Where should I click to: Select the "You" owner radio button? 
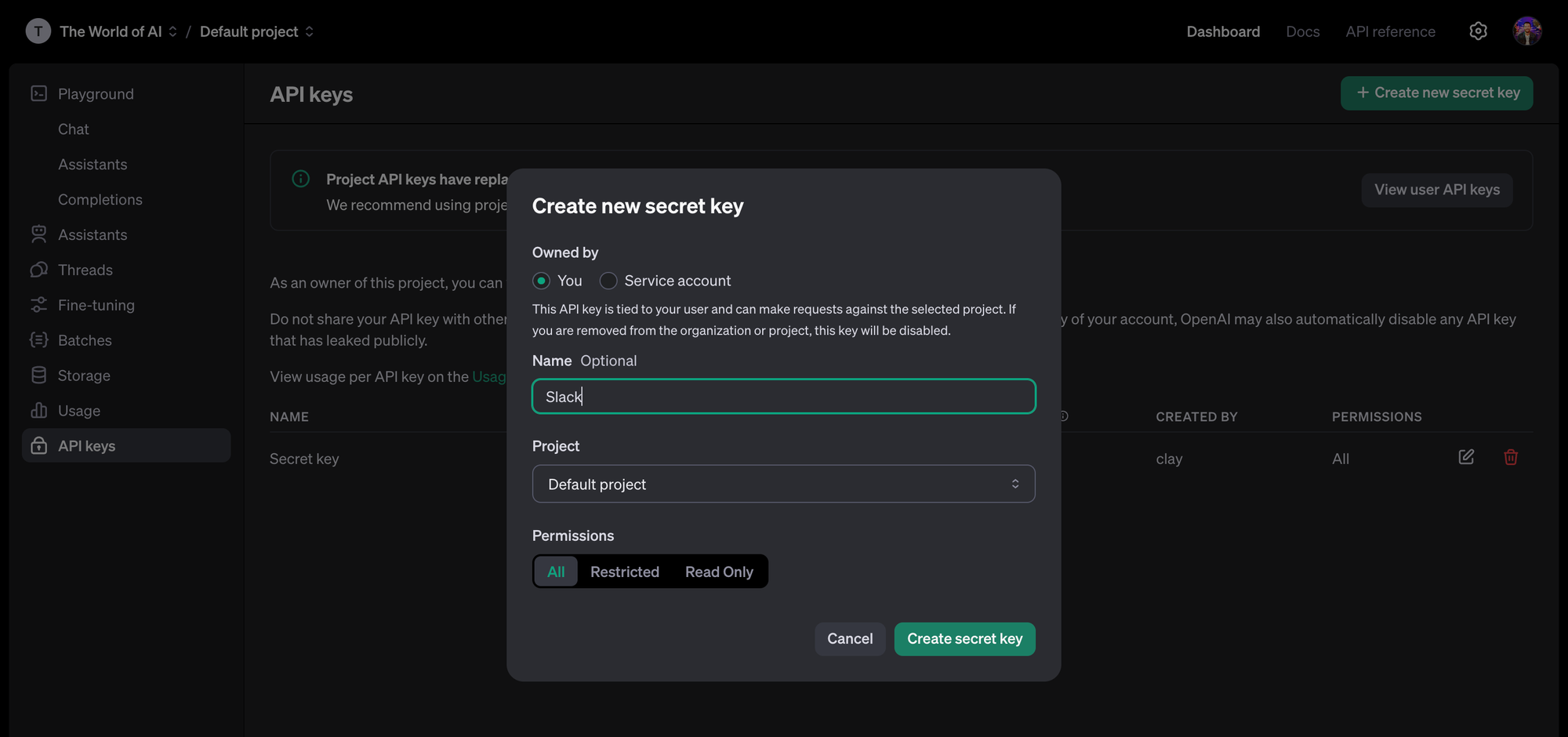[x=541, y=281]
